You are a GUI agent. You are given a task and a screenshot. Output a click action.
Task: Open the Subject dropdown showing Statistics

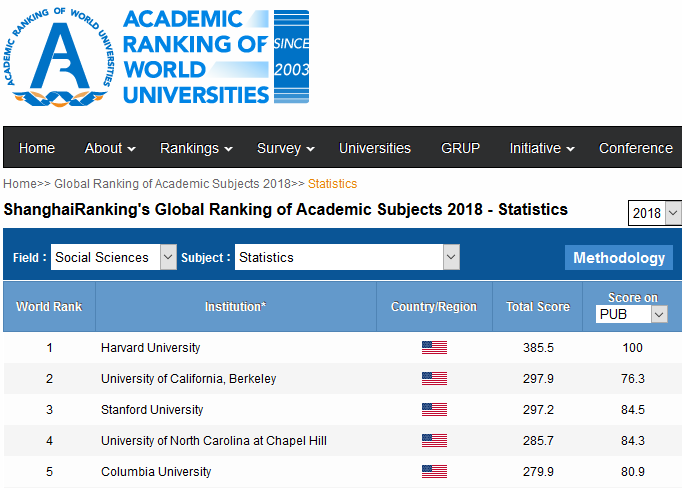[x=347, y=257]
